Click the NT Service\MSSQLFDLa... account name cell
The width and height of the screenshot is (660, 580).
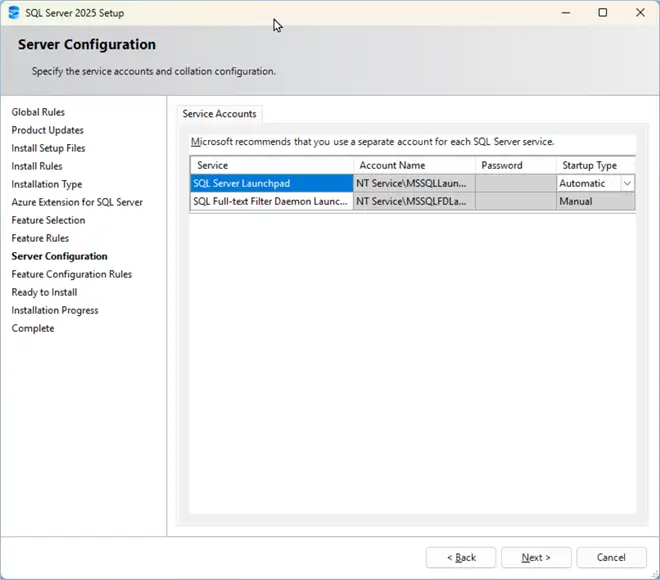(414, 202)
